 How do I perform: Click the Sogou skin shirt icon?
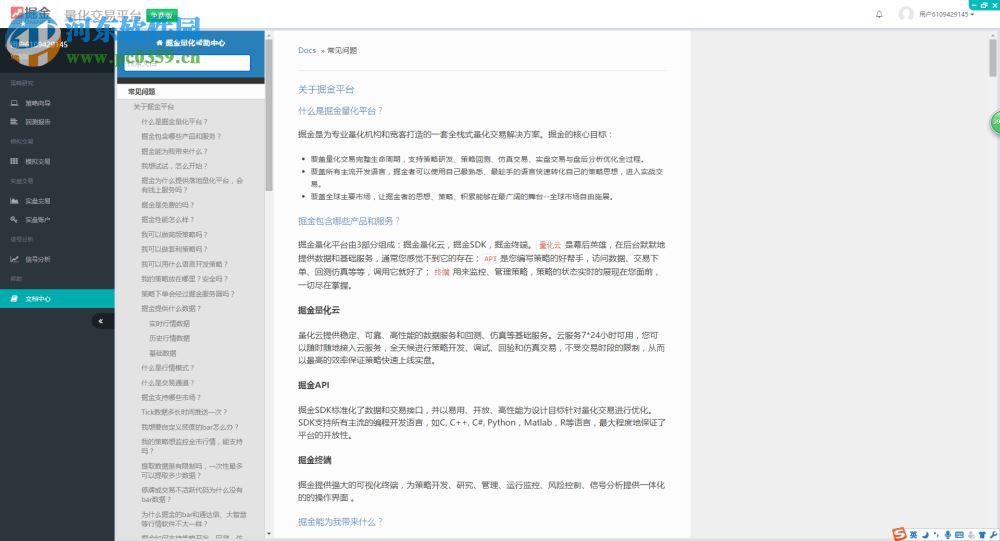tap(982, 535)
